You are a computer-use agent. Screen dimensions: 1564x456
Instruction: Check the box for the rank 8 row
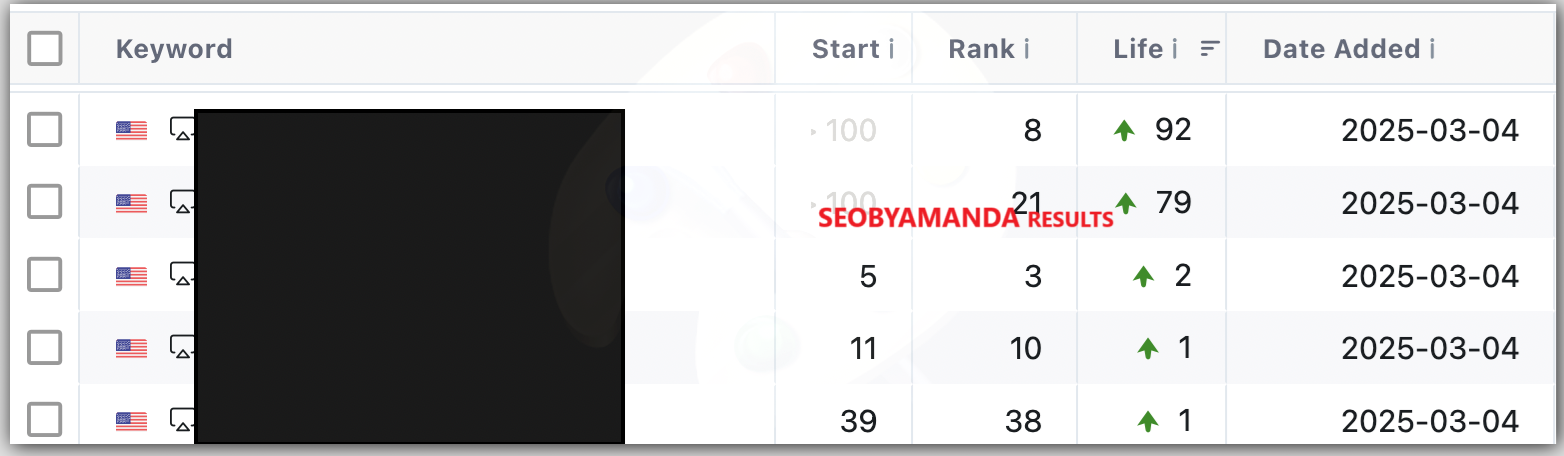[45, 130]
